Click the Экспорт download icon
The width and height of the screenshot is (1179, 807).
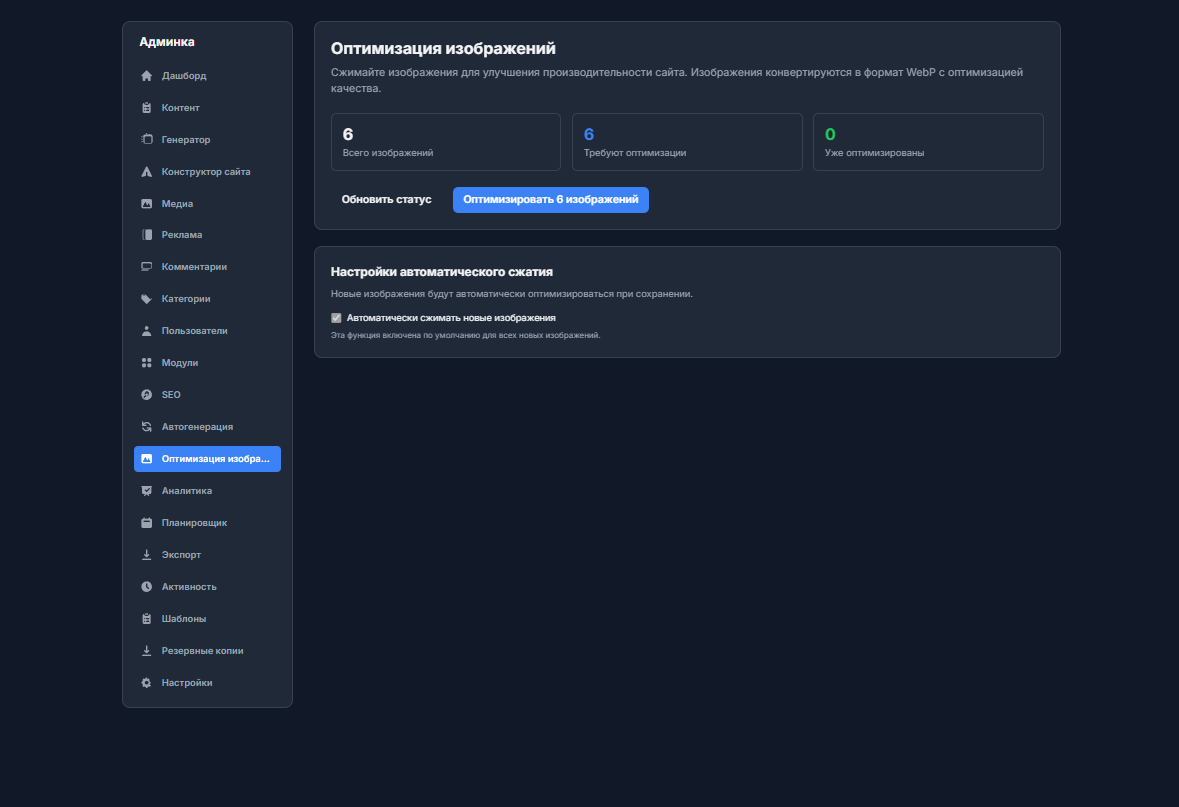pyautogui.click(x=146, y=555)
